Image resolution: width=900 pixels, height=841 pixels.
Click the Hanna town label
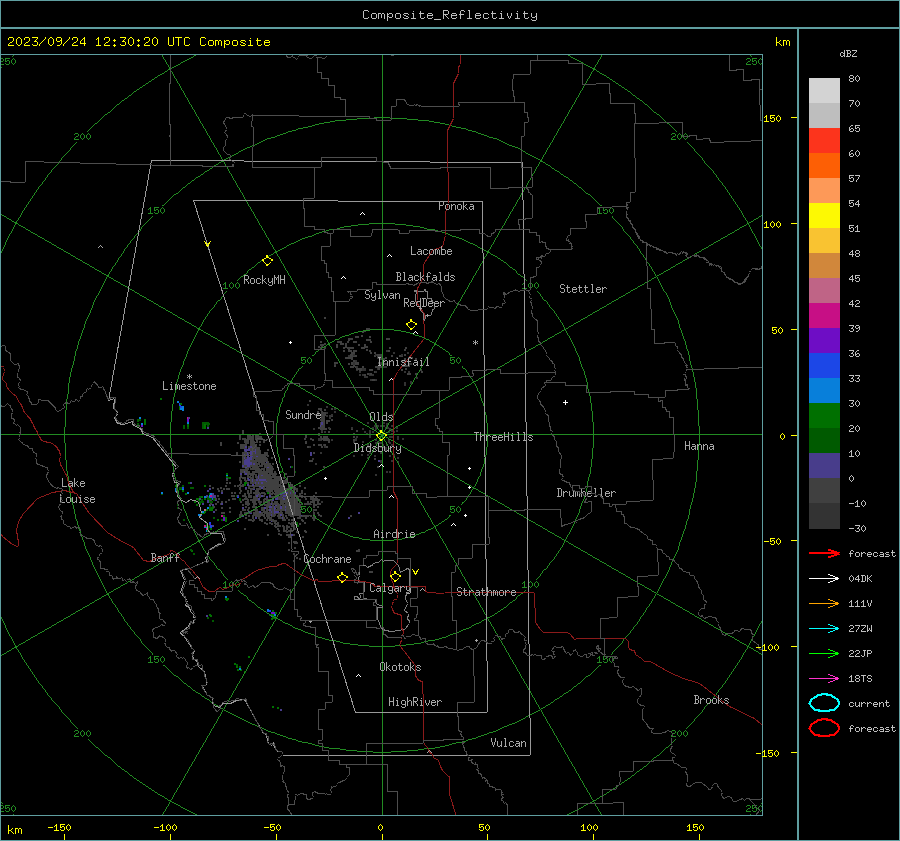[x=699, y=446]
